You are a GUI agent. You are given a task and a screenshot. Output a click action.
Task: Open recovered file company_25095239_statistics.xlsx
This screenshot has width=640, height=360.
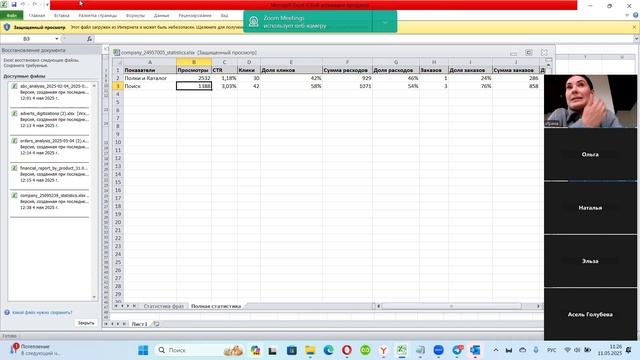[x=50, y=202]
